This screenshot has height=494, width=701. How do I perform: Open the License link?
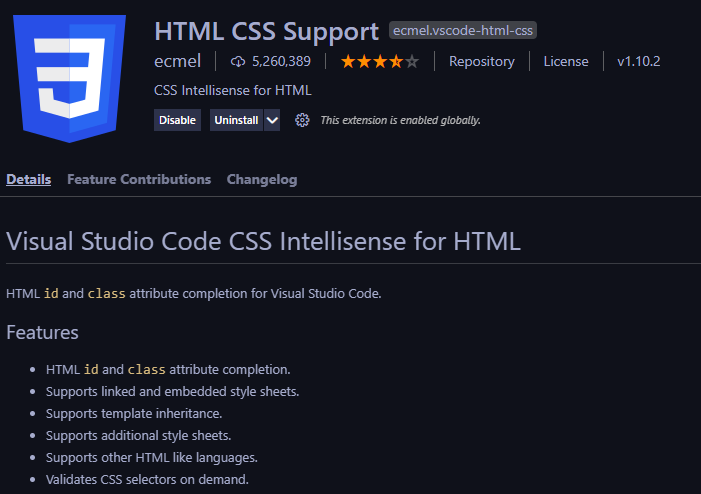[566, 61]
